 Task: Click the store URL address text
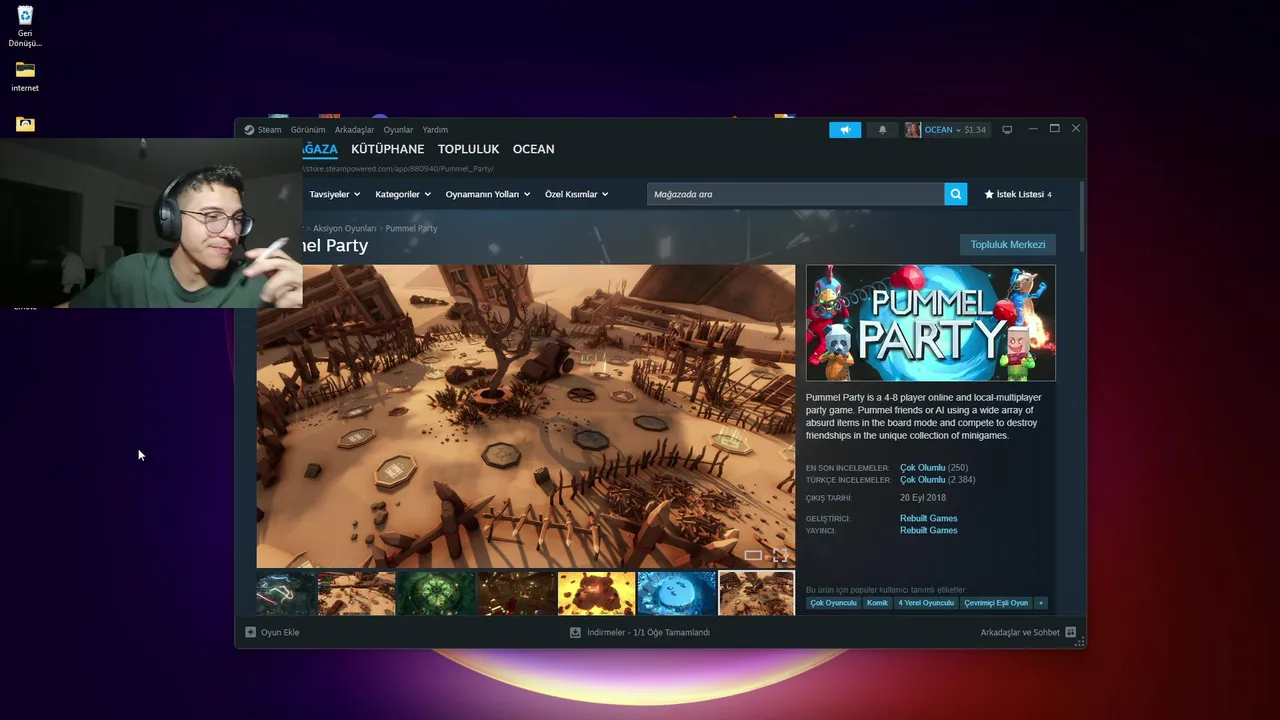(398, 169)
